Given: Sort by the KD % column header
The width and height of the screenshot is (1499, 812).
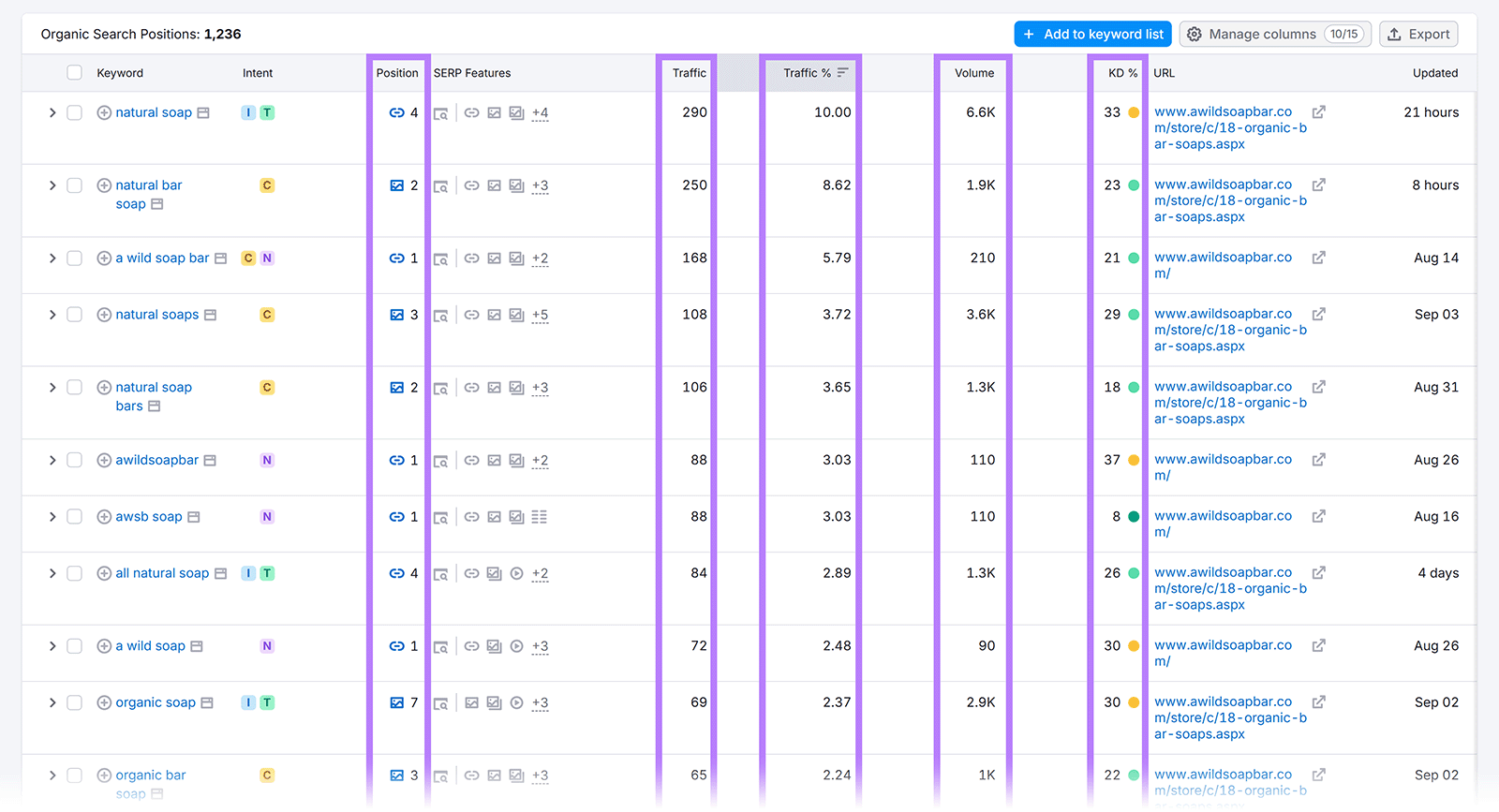Looking at the screenshot, I should pos(1121,73).
